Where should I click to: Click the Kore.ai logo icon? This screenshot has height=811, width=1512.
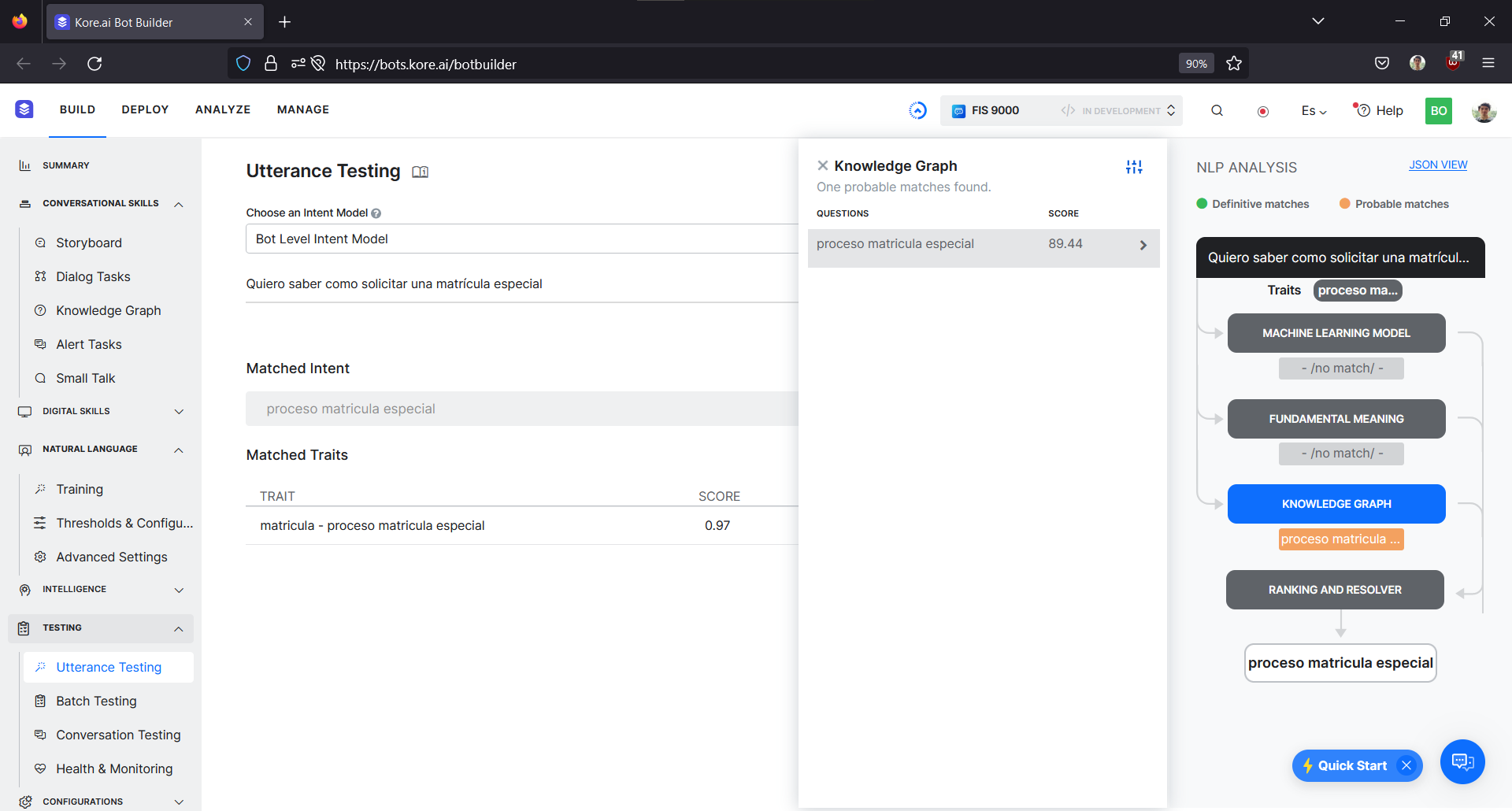24,109
